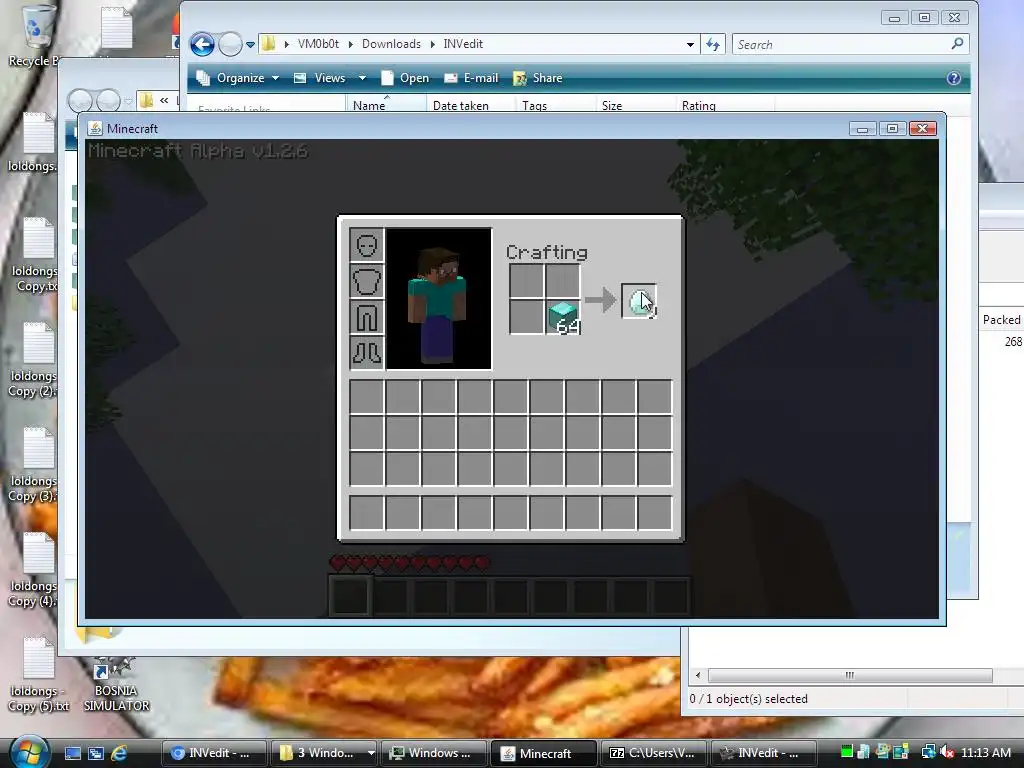Click the top-right crafting grid slot
The image size is (1024, 768).
(x=563, y=281)
